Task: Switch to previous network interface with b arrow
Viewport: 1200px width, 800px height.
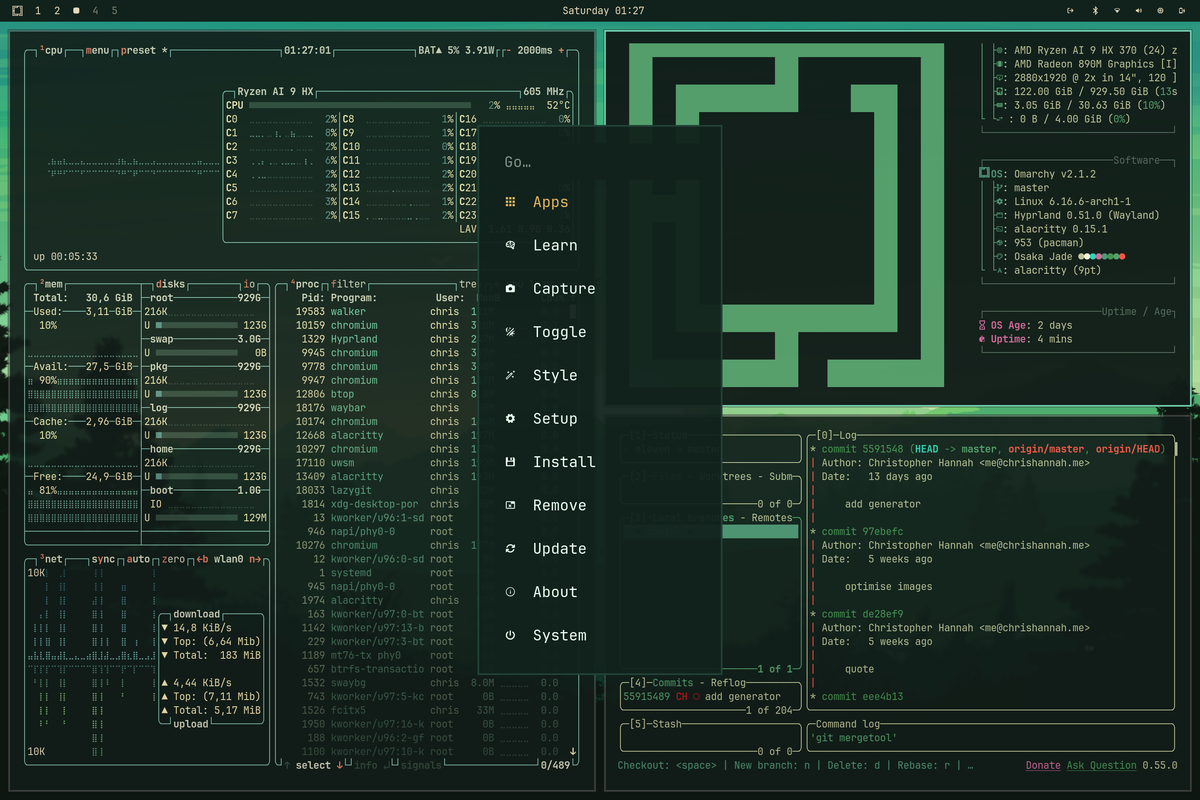Action: point(201,560)
